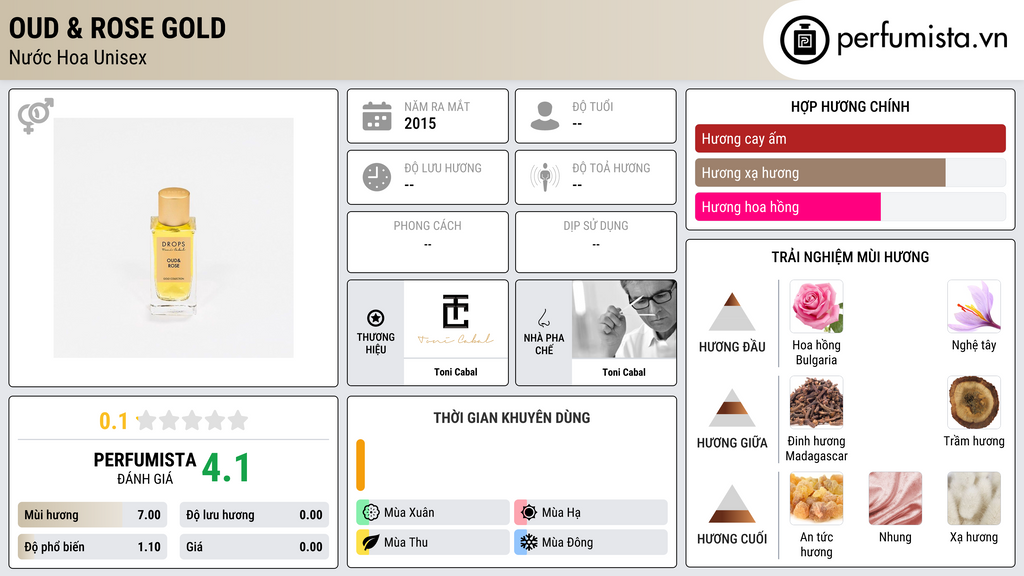
Task: Click the leaf icon for Mùa Thu
Action: pos(371,542)
